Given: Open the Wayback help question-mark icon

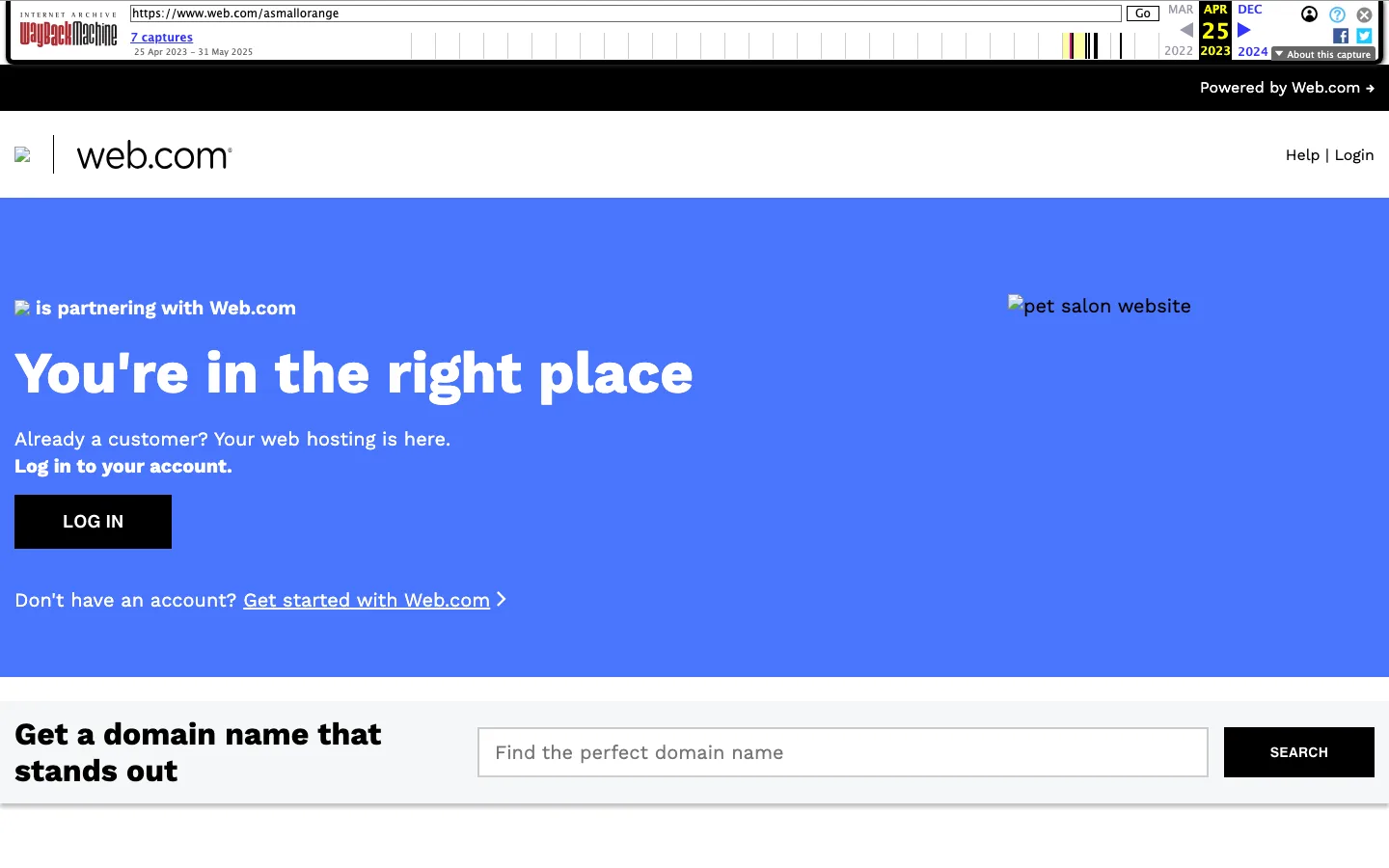Looking at the screenshot, I should pyautogui.click(x=1337, y=14).
